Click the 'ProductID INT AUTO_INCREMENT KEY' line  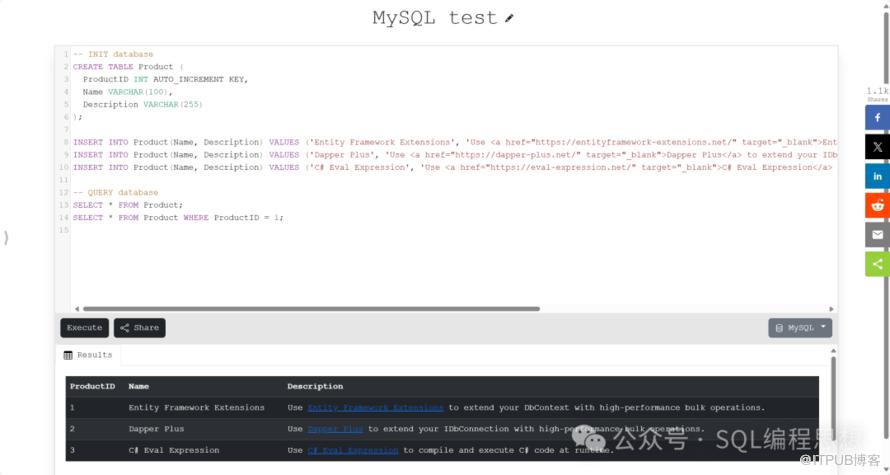pyautogui.click(x=166, y=79)
